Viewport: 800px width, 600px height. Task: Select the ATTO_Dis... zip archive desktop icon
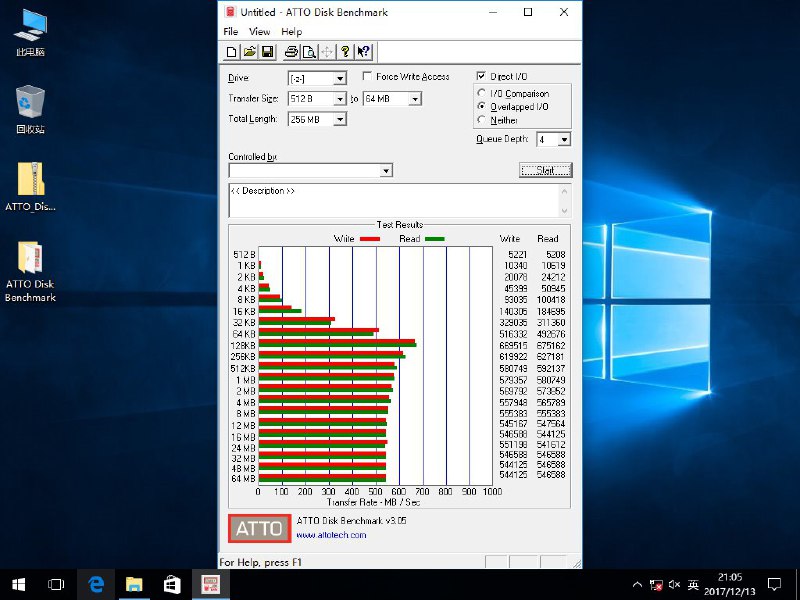31,186
